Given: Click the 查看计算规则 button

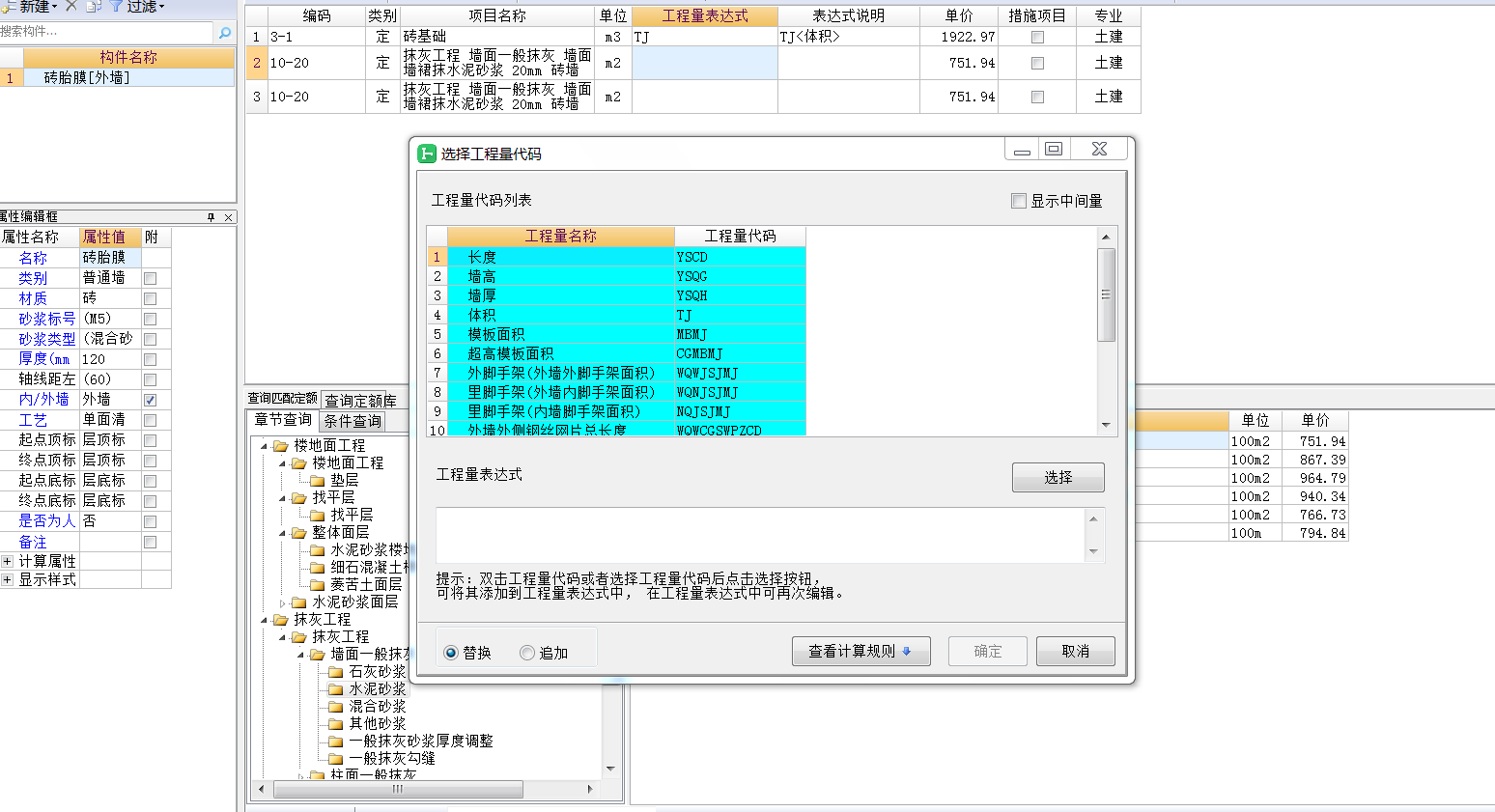Looking at the screenshot, I should [861, 652].
